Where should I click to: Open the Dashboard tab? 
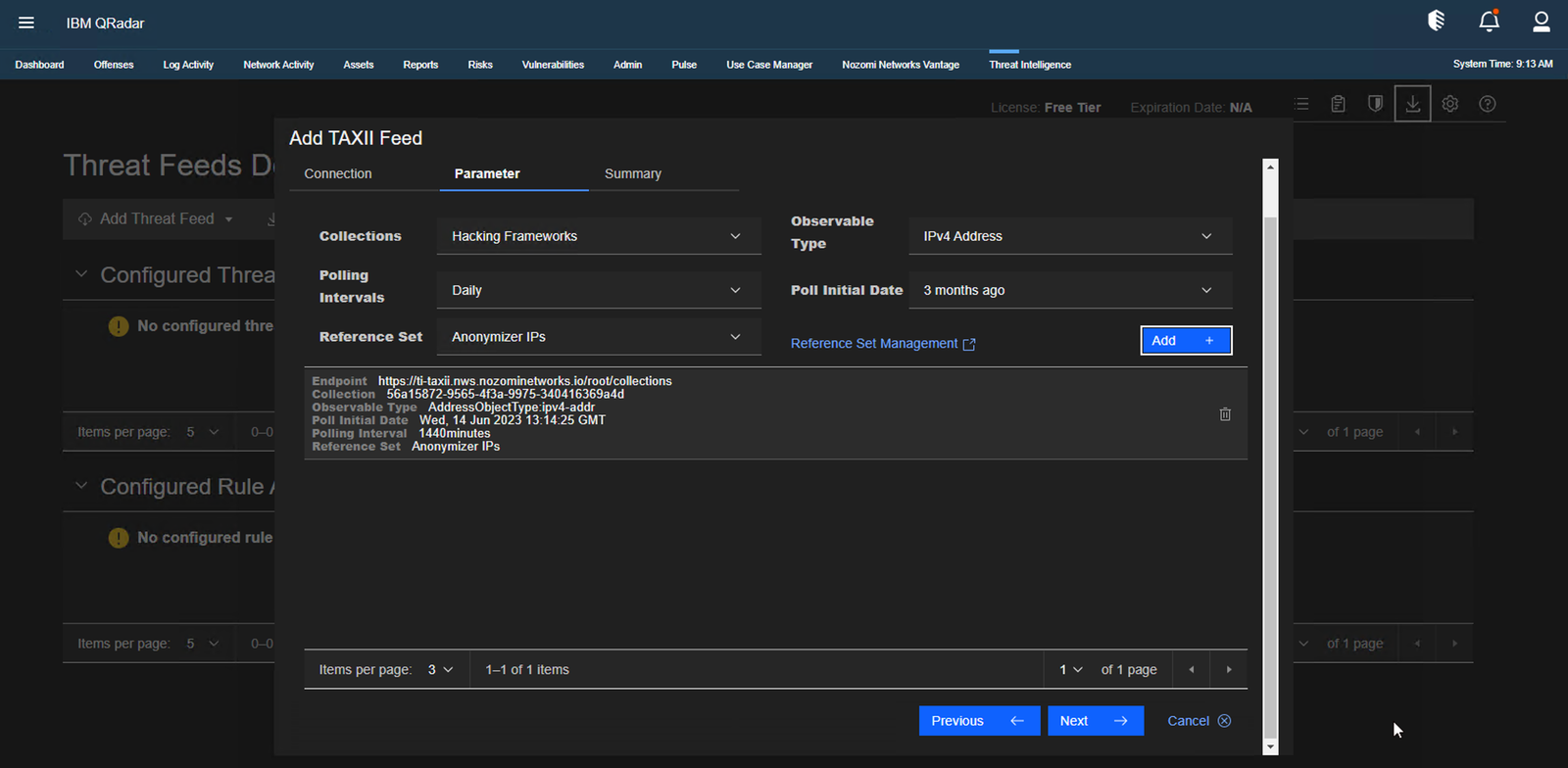pyautogui.click(x=39, y=65)
